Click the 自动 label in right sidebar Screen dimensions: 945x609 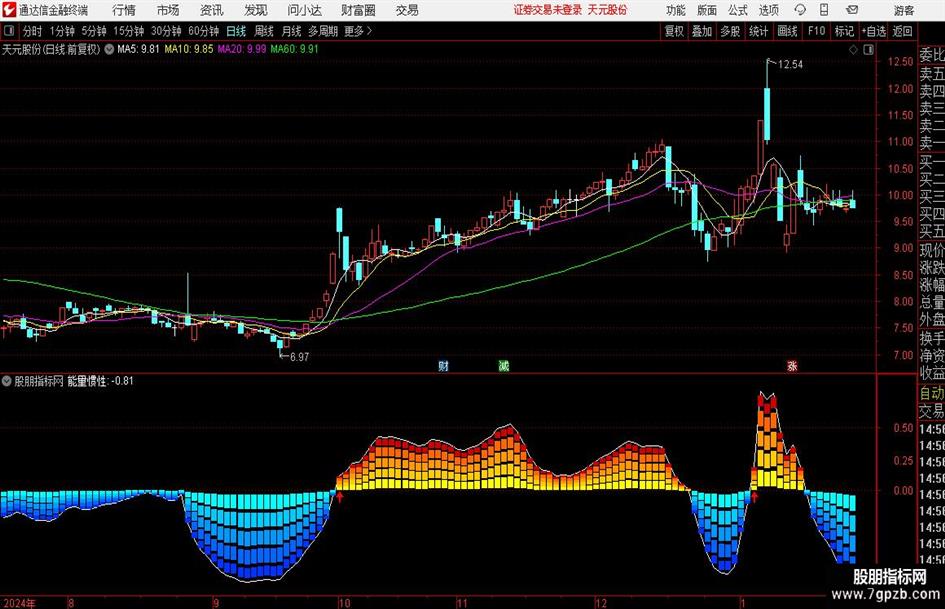(932, 393)
